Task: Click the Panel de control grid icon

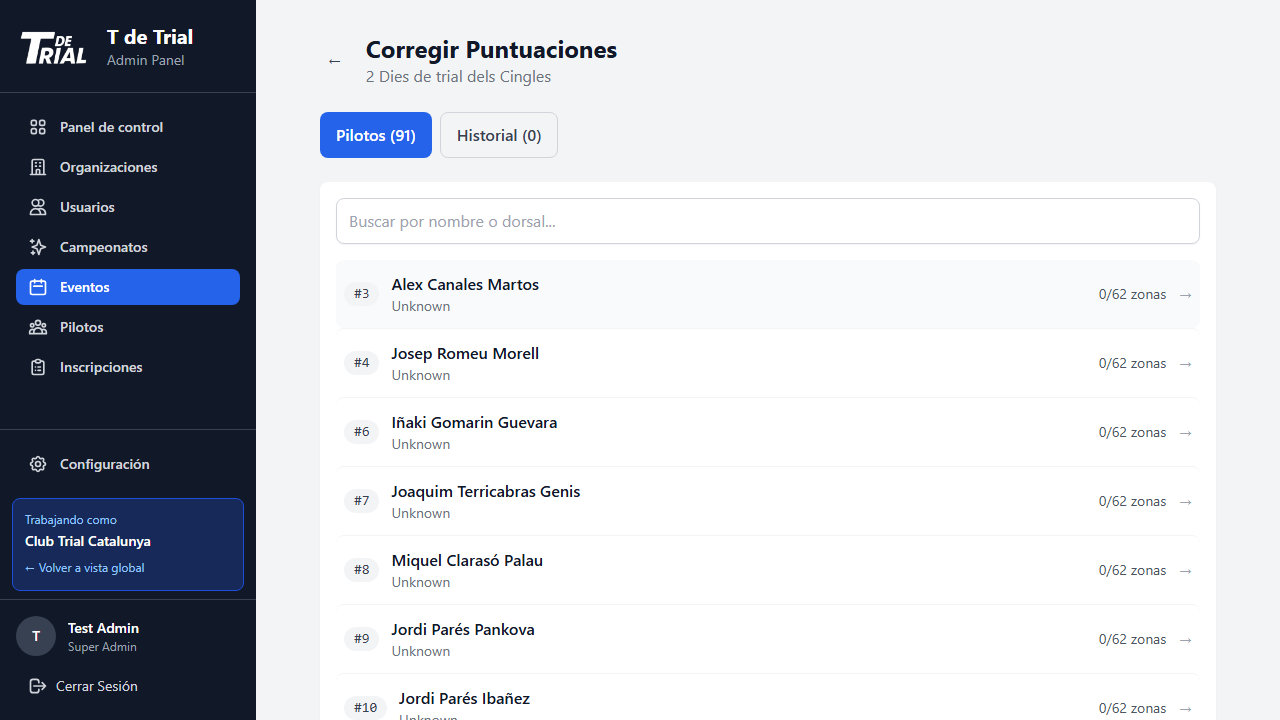Action: 38,127
